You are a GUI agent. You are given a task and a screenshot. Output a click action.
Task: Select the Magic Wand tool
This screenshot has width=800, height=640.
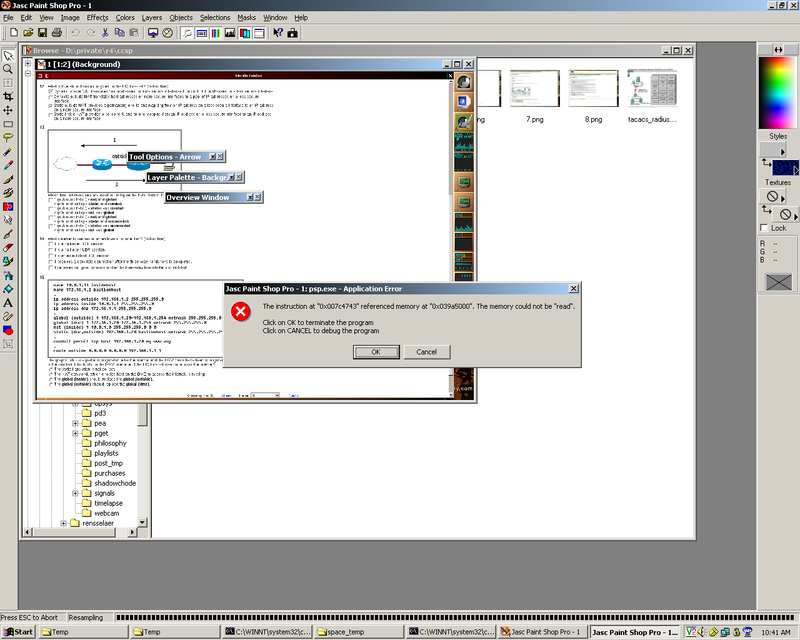[8, 152]
